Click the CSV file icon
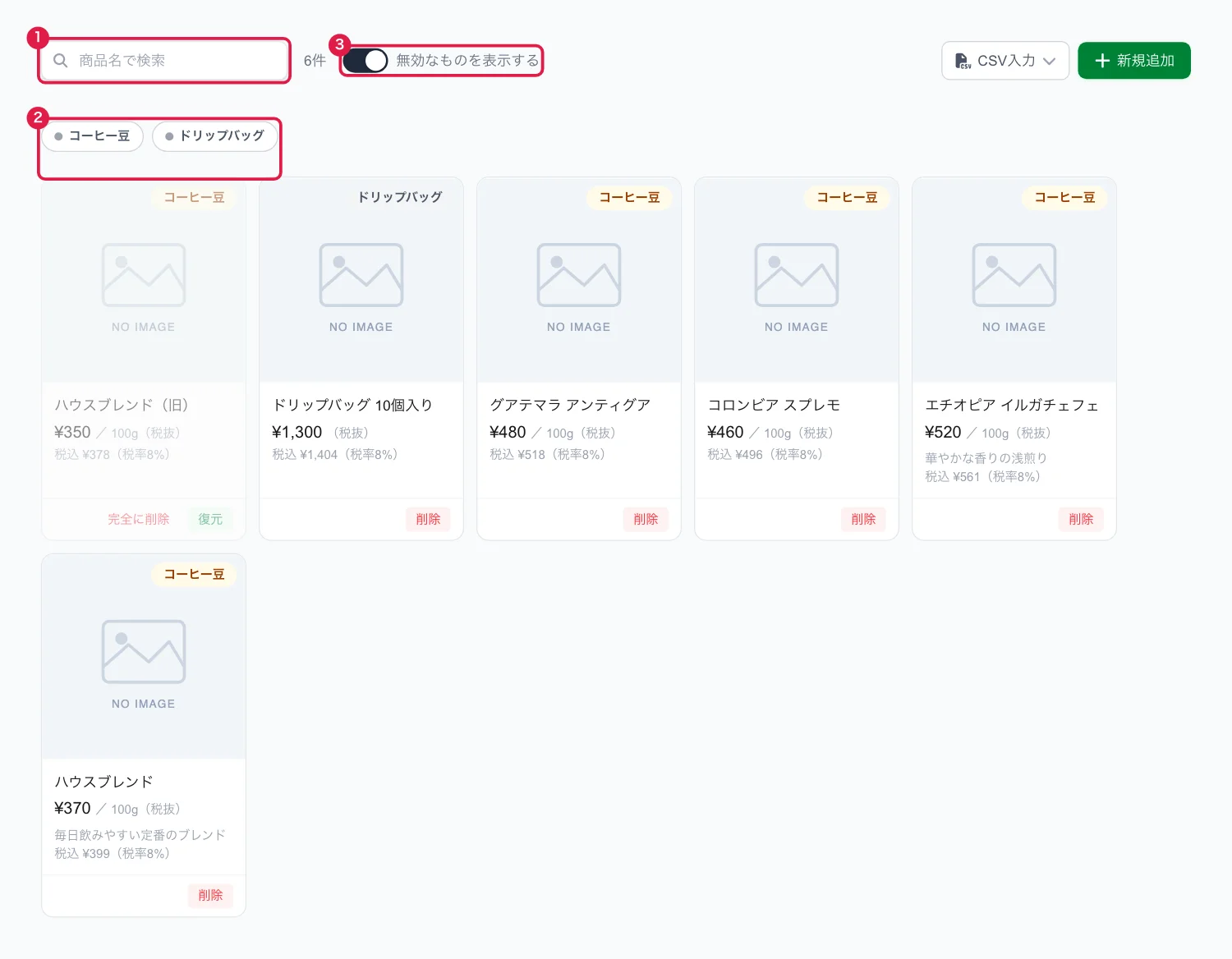The image size is (1232, 959). pos(963,61)
